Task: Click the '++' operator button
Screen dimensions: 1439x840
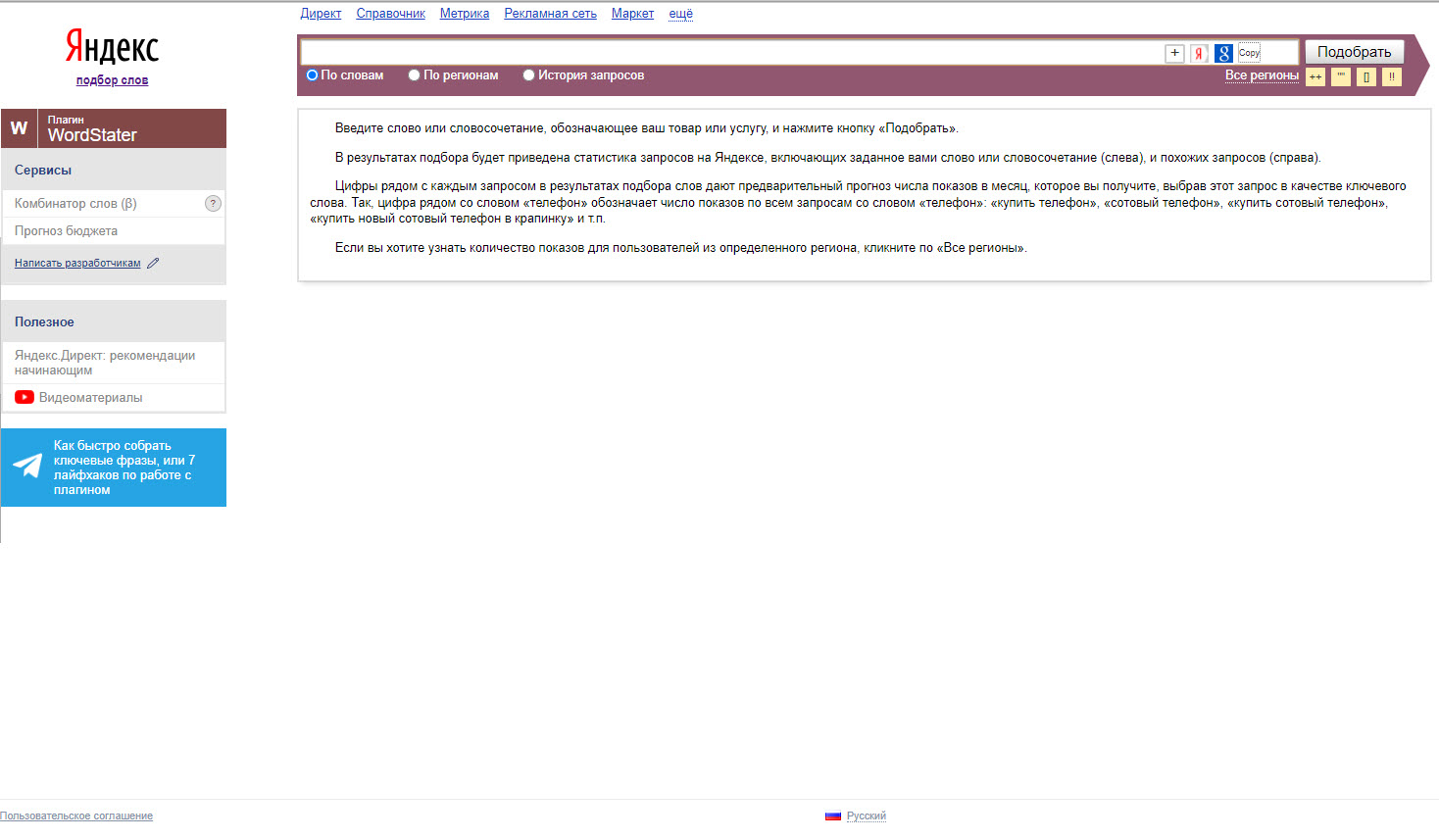Action: coord(1315,76)
